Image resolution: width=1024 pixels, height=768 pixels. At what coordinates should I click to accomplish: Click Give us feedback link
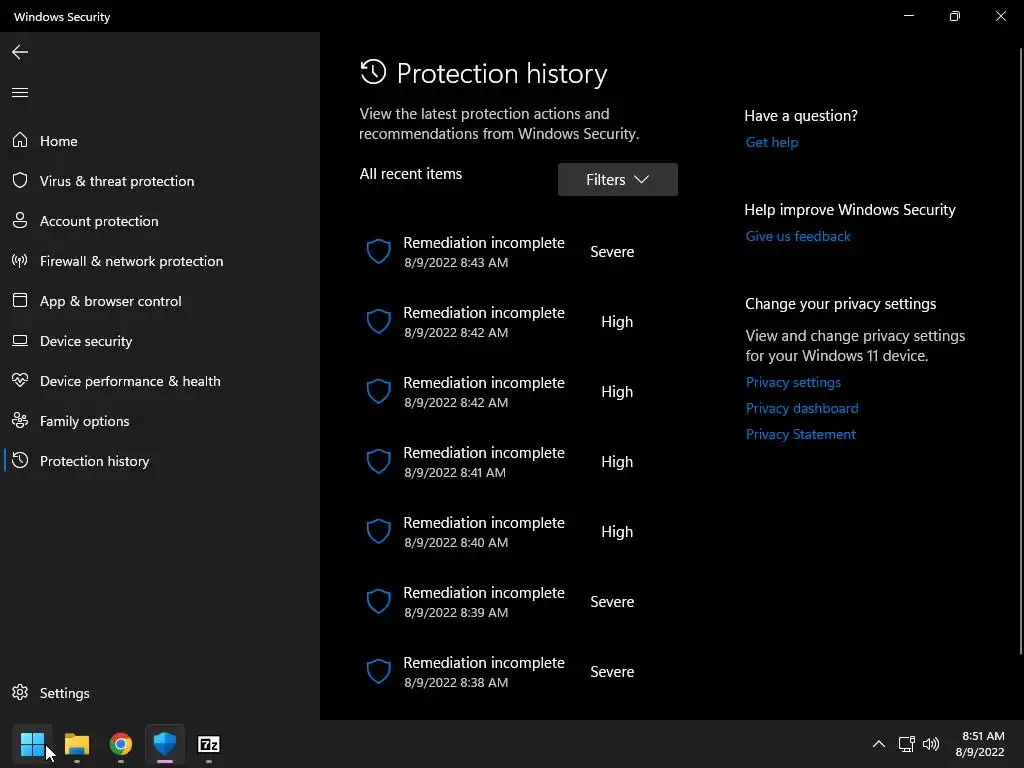(x=798, y=236)
